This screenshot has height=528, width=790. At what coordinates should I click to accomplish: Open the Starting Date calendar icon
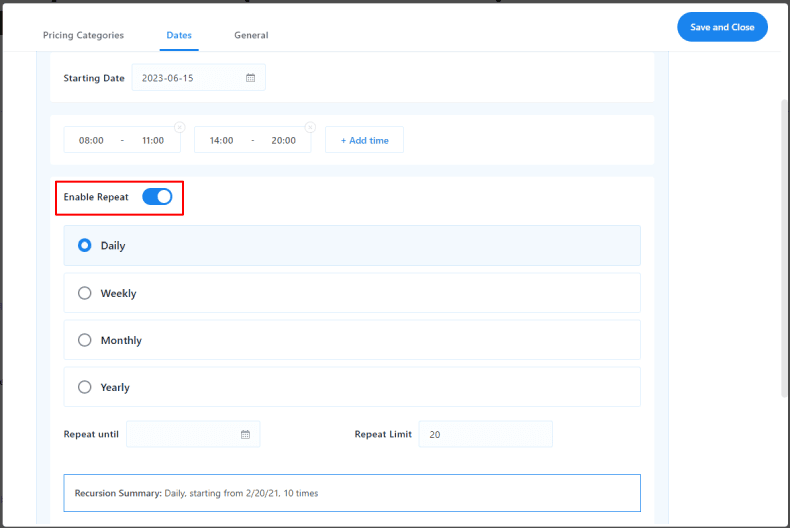(250, 78)
